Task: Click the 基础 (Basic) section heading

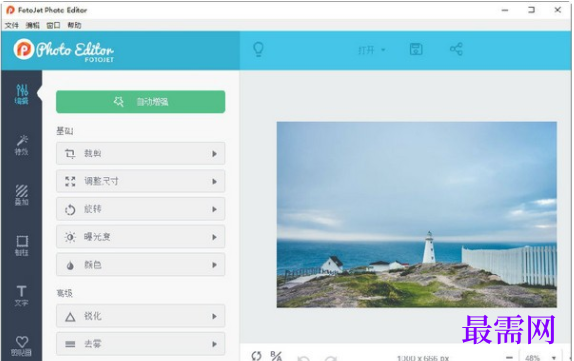Action: [x=65, y=131]
